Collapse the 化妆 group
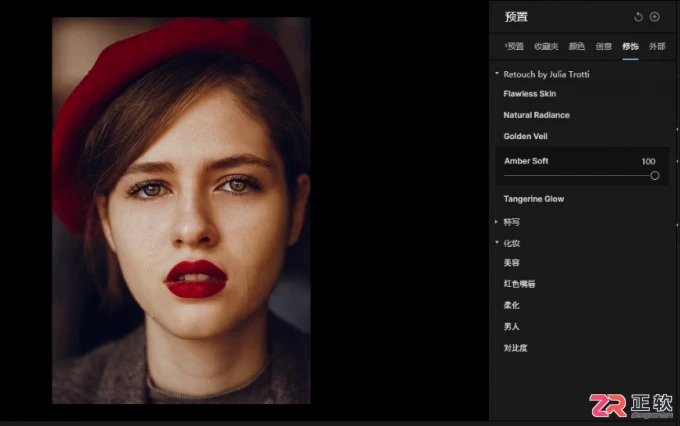The width and height of the screenshot is (680, 426). tap(497, 242)
